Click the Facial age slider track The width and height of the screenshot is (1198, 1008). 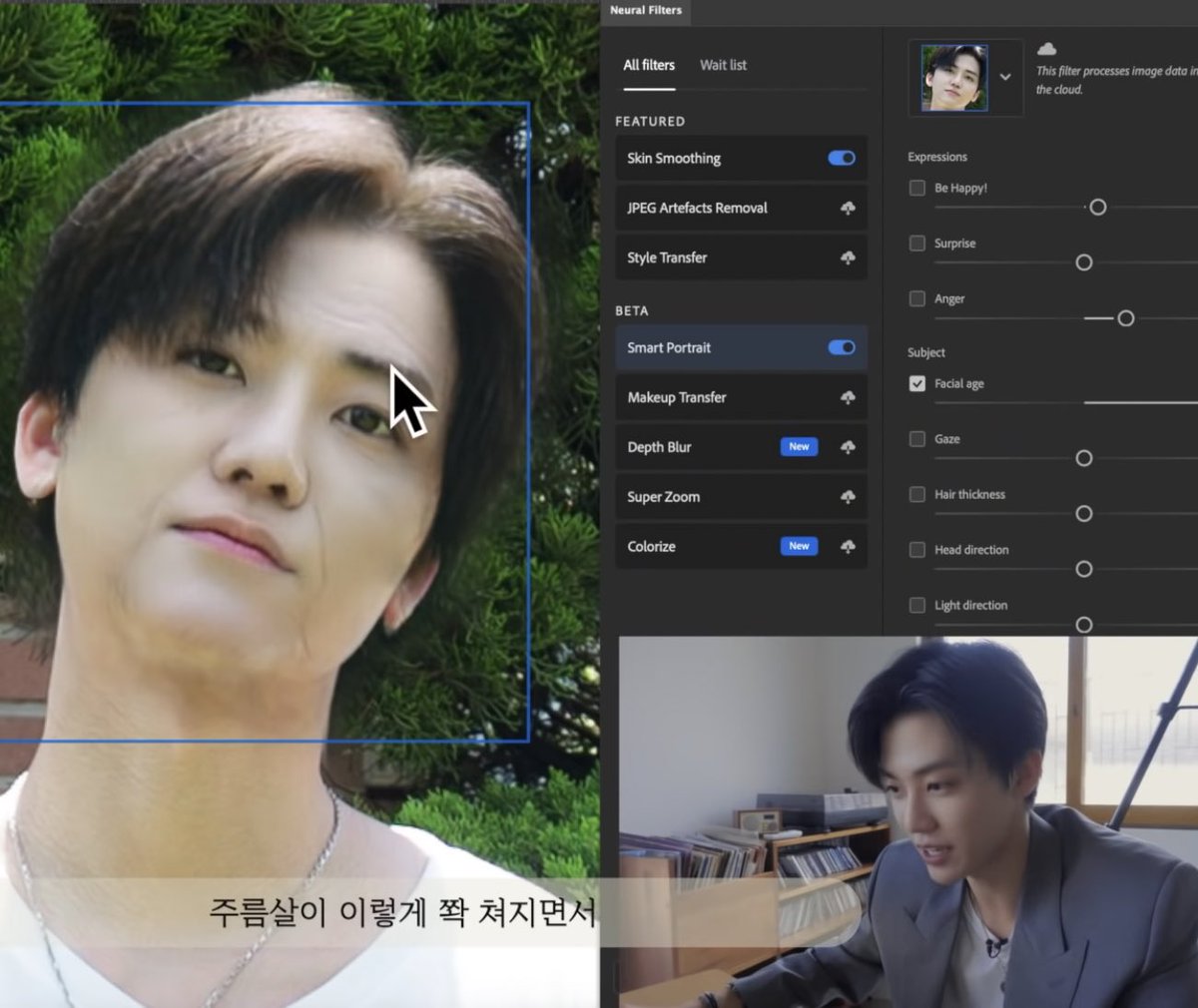[1066, 403]
